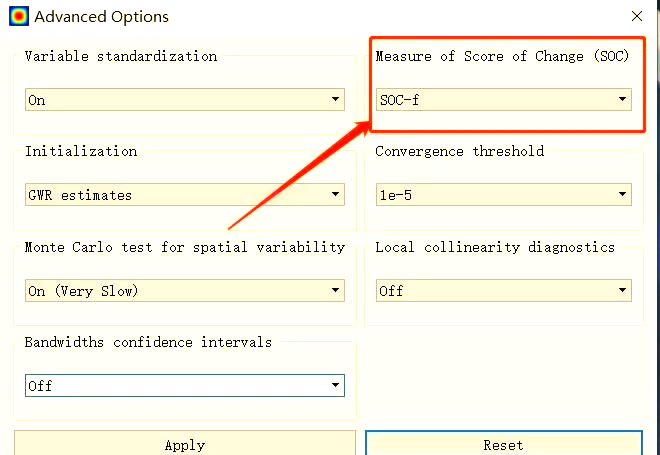The width and height of the screenshot is (660, 455).
Task: Expand the Convergence threshold dropdown
Action: [503, 195]
